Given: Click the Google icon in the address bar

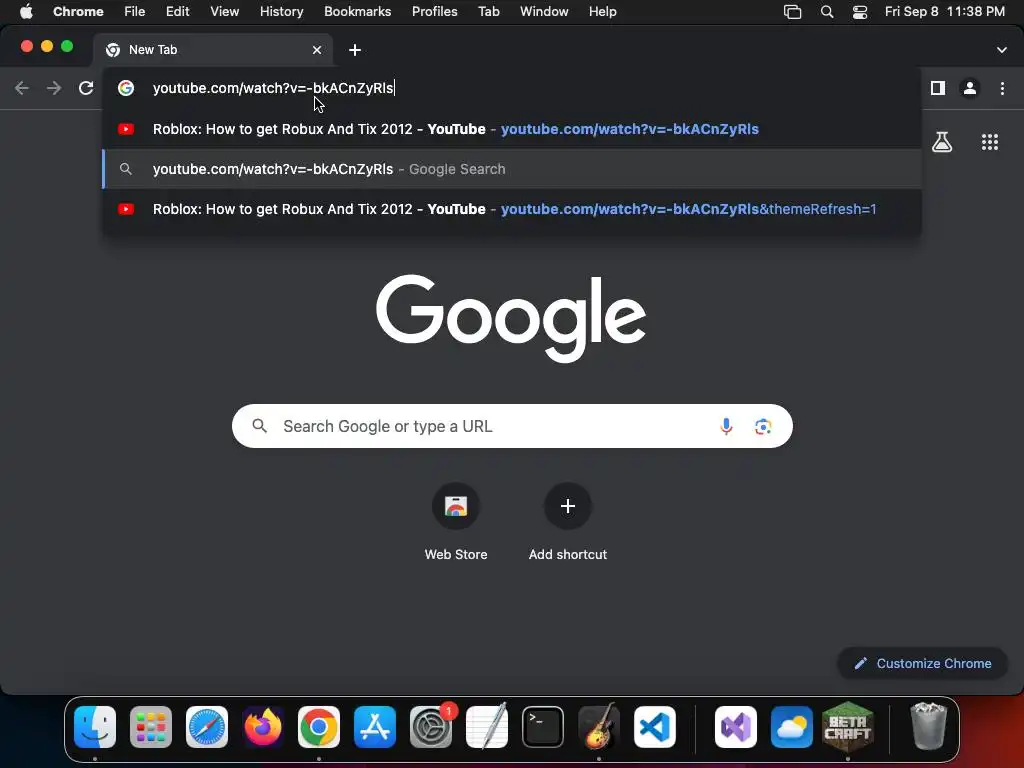Looking at the screenshot, I should [126, 88].
